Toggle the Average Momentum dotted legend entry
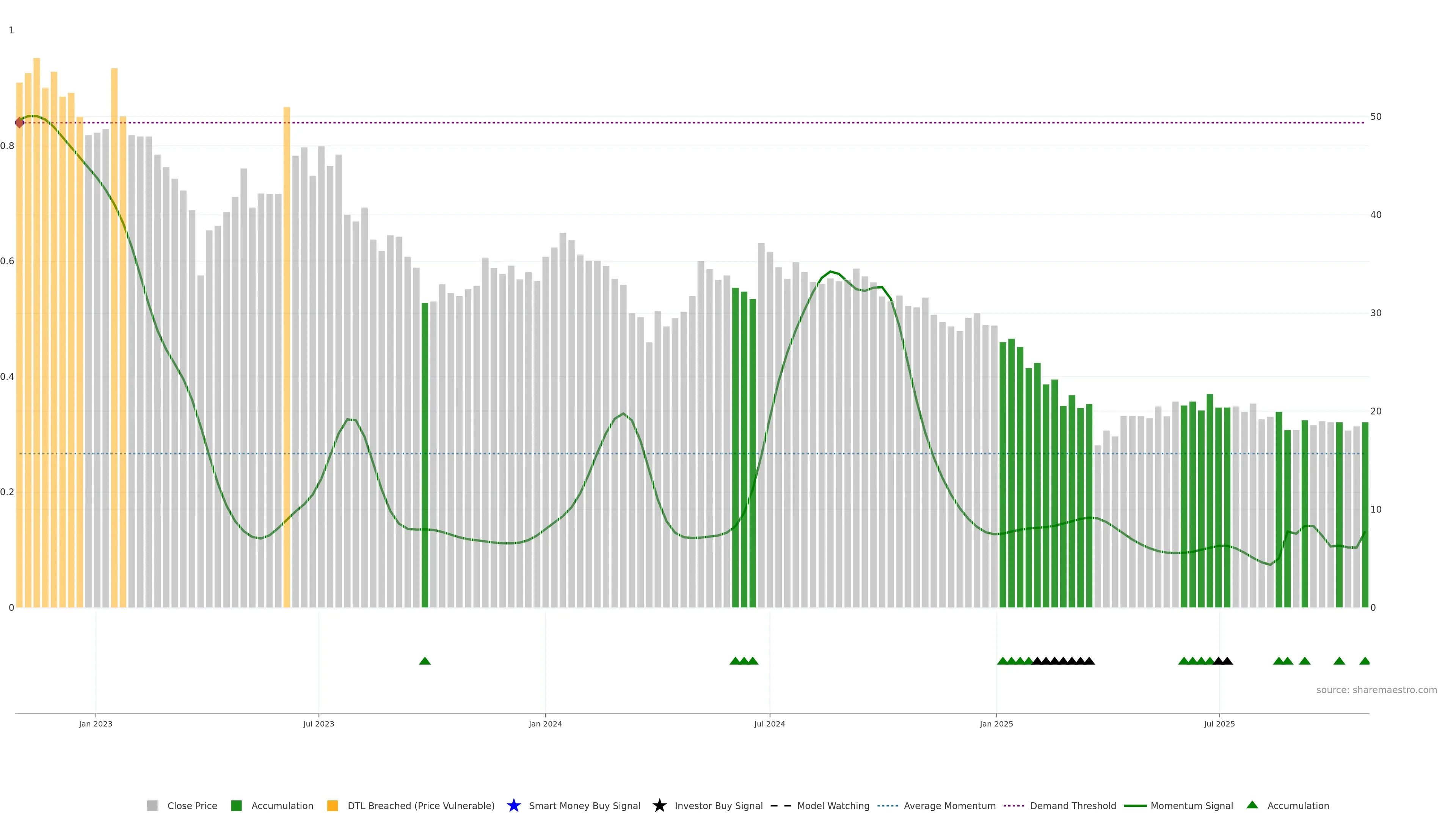Viewport: 1456px width, 819px height. tap(887, 805)
